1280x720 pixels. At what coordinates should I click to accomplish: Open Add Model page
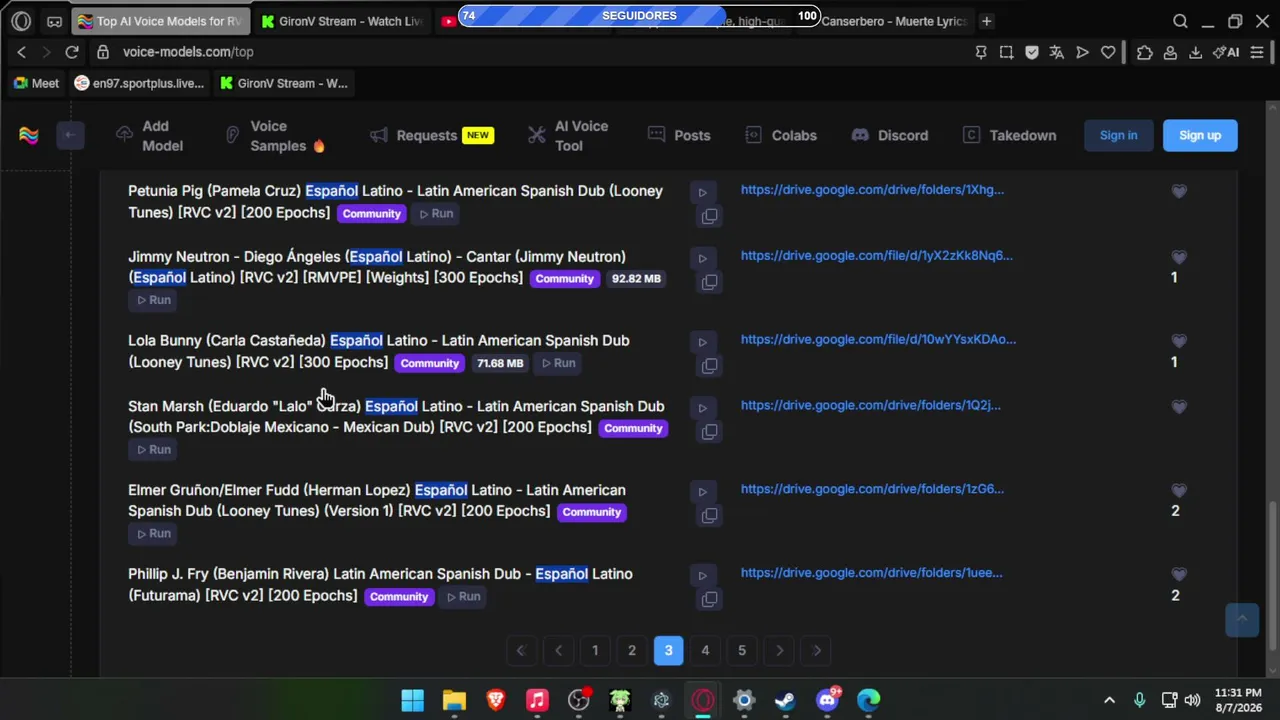150,135
